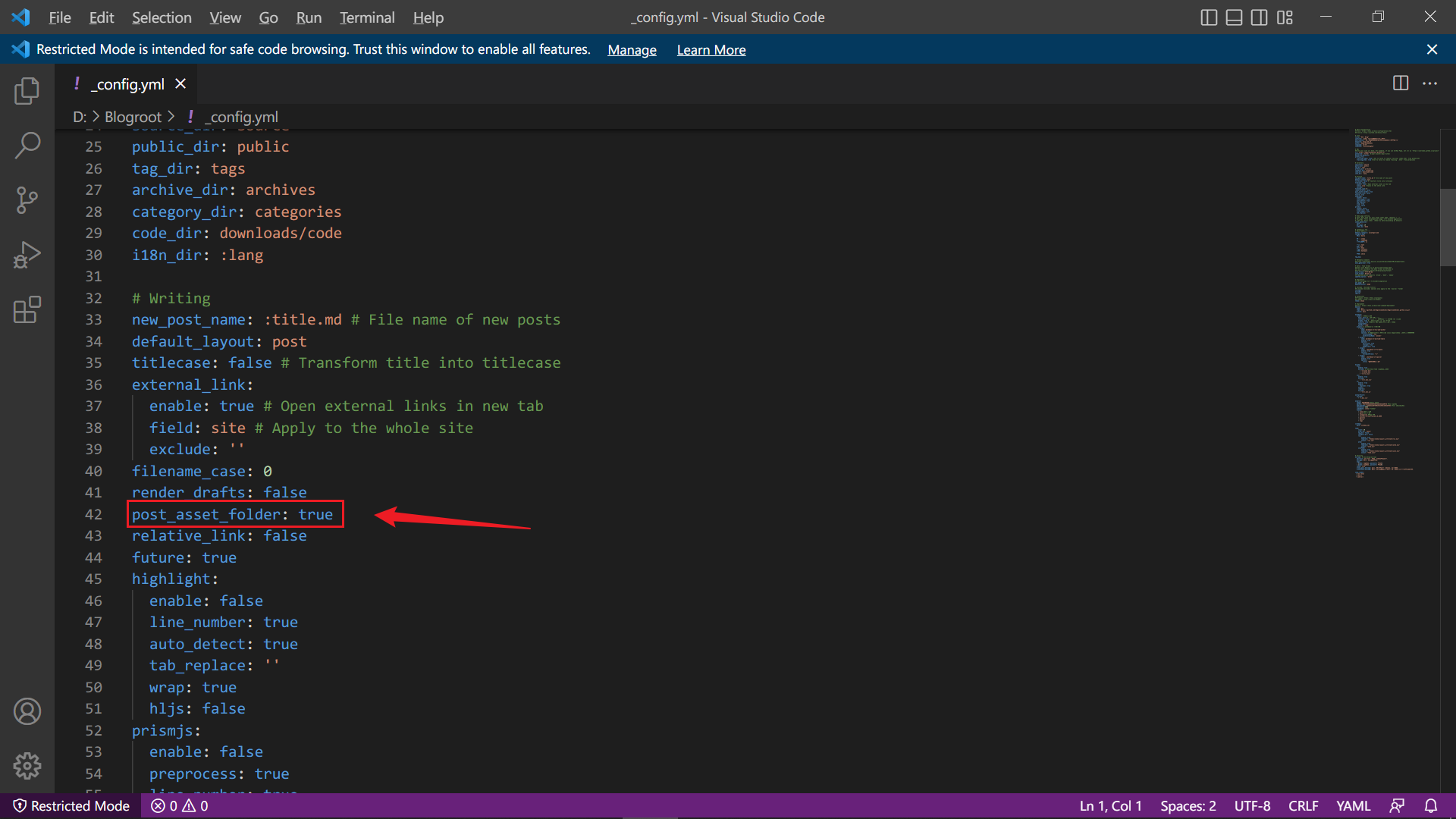Open the Explorer view in activity bar
Image resolution: width=1456 pixels, height=819 pixels.
pyautogui.click(x=27, y=91)
